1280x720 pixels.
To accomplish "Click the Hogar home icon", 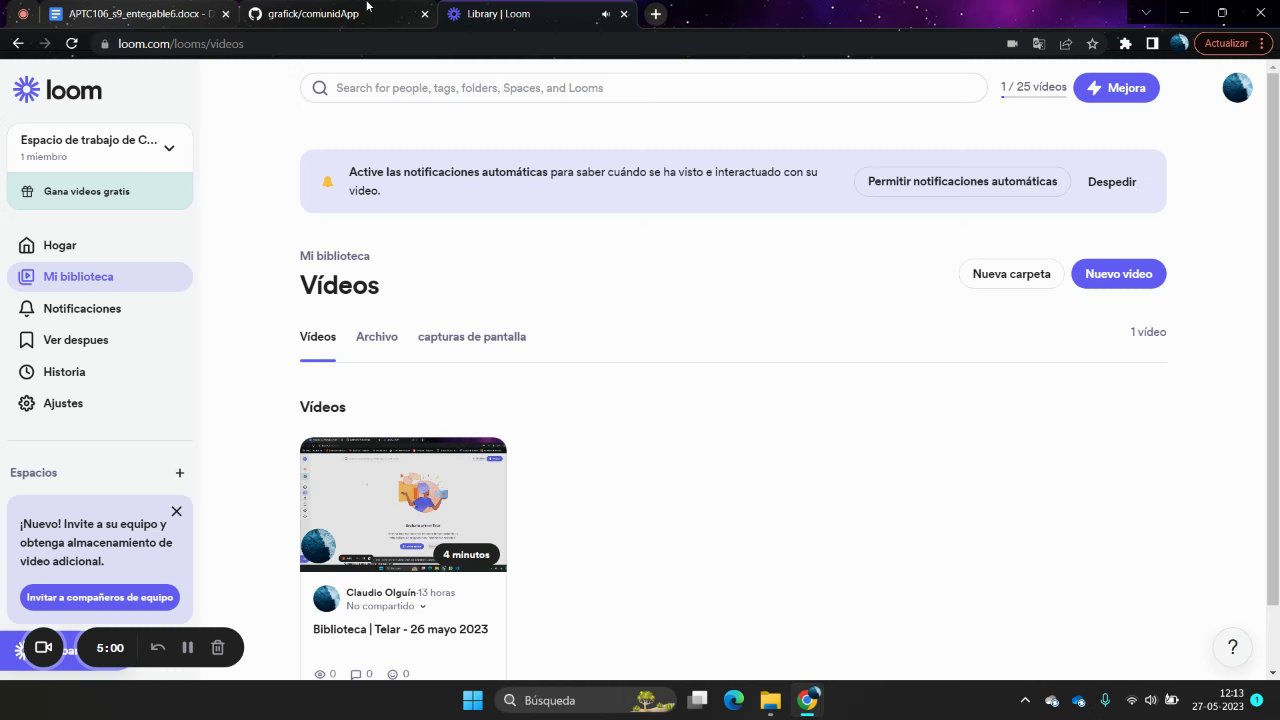I will 26,245.
